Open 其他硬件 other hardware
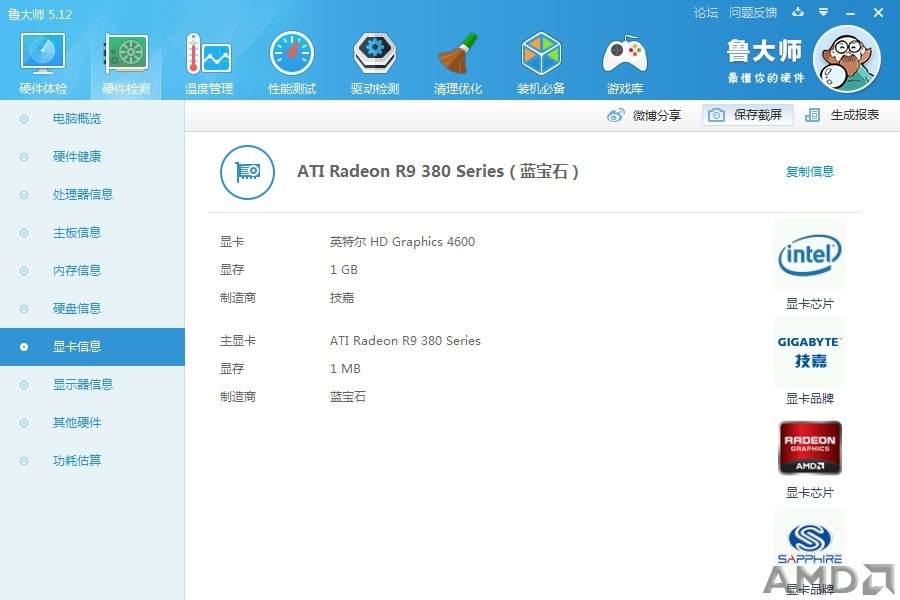This screenshot has width=900, height=600. point(77,423)
